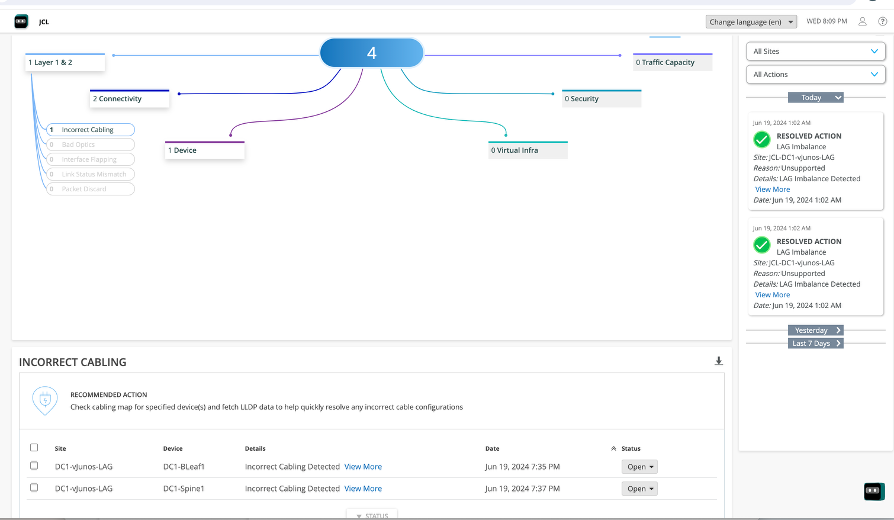The width and height of the screenshot is (894, 520).
Task: Open the chat assistant icon at bottom right
Action: pos(873,491)
